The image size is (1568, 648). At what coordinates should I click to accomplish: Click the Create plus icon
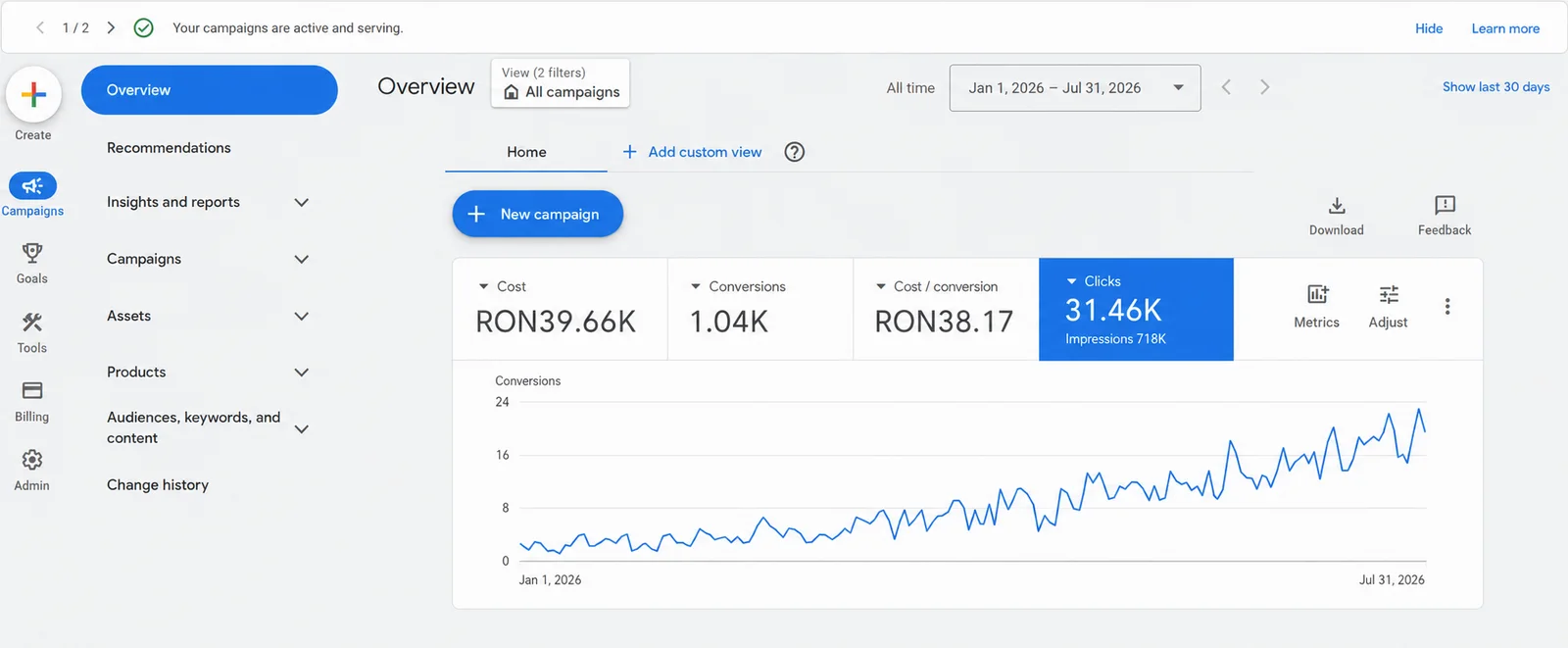coord(33,94)
